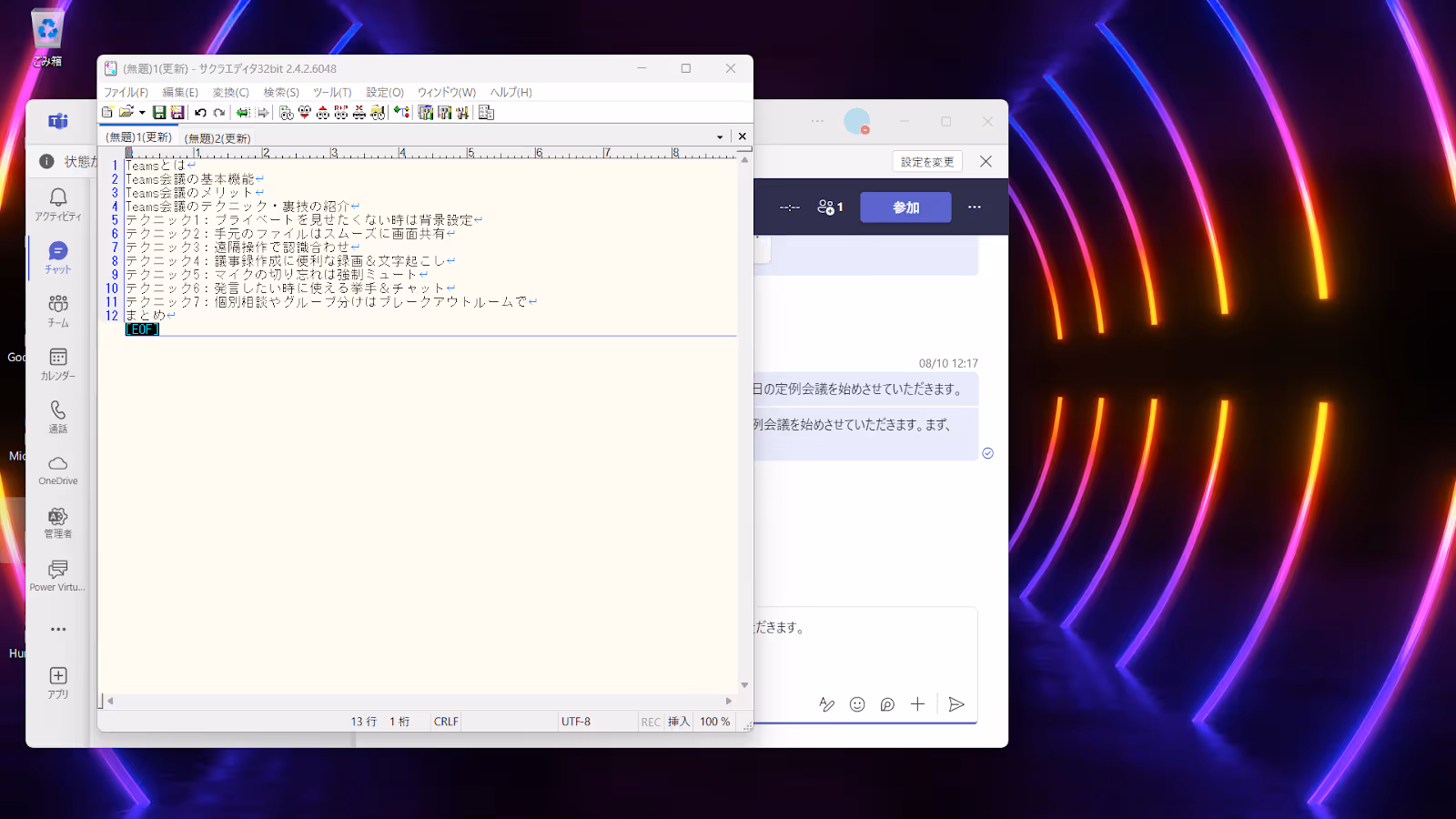The height and width of the screenshot is (819, 1456).
Task: Click the editor's vertical scrollbar up arrow
Action: tap(744, 160)
